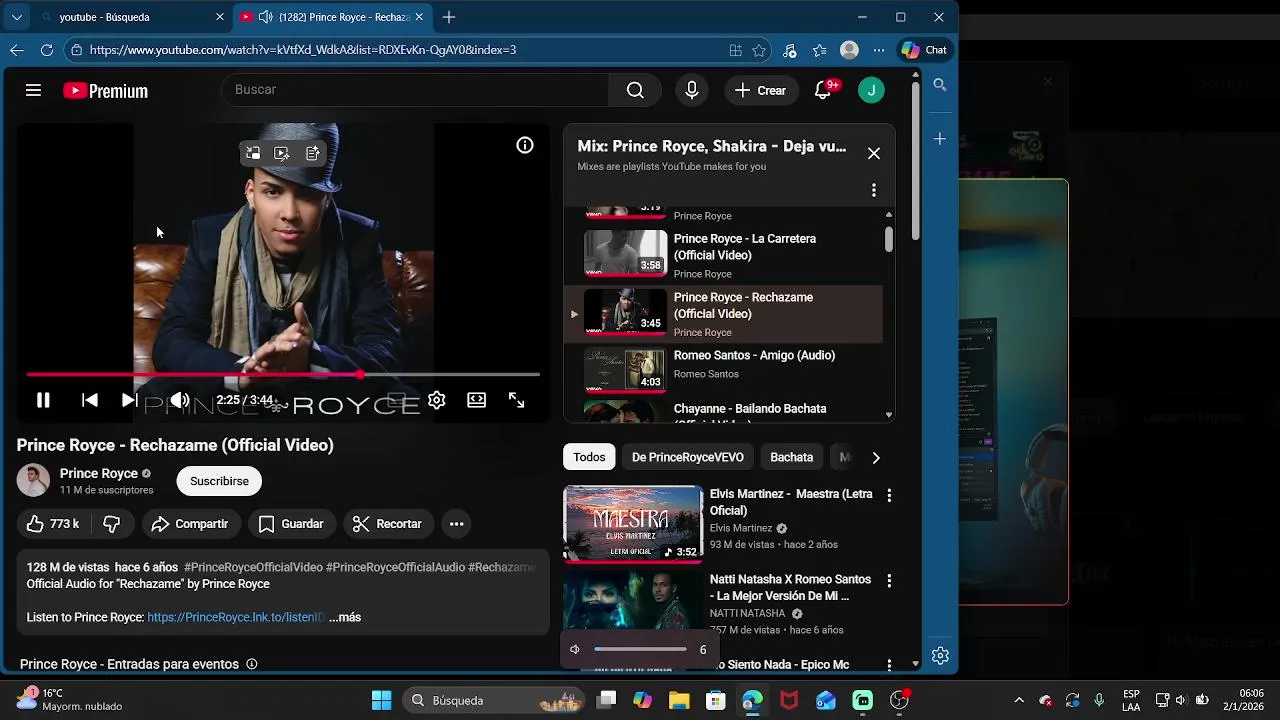Viewport: 1280px width, 720px height.
Task: Dislike the Rechazame video
Action: (112, 524)
